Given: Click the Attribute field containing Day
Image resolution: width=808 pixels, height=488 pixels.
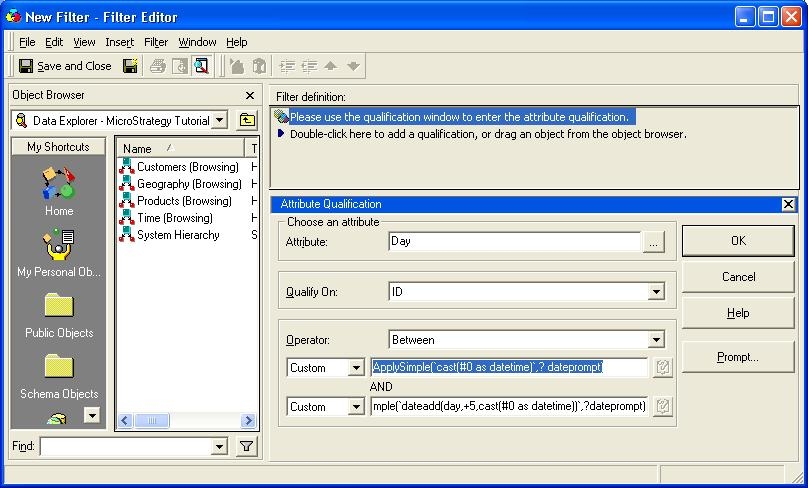Looking at the screenshot, I should 514,241.
